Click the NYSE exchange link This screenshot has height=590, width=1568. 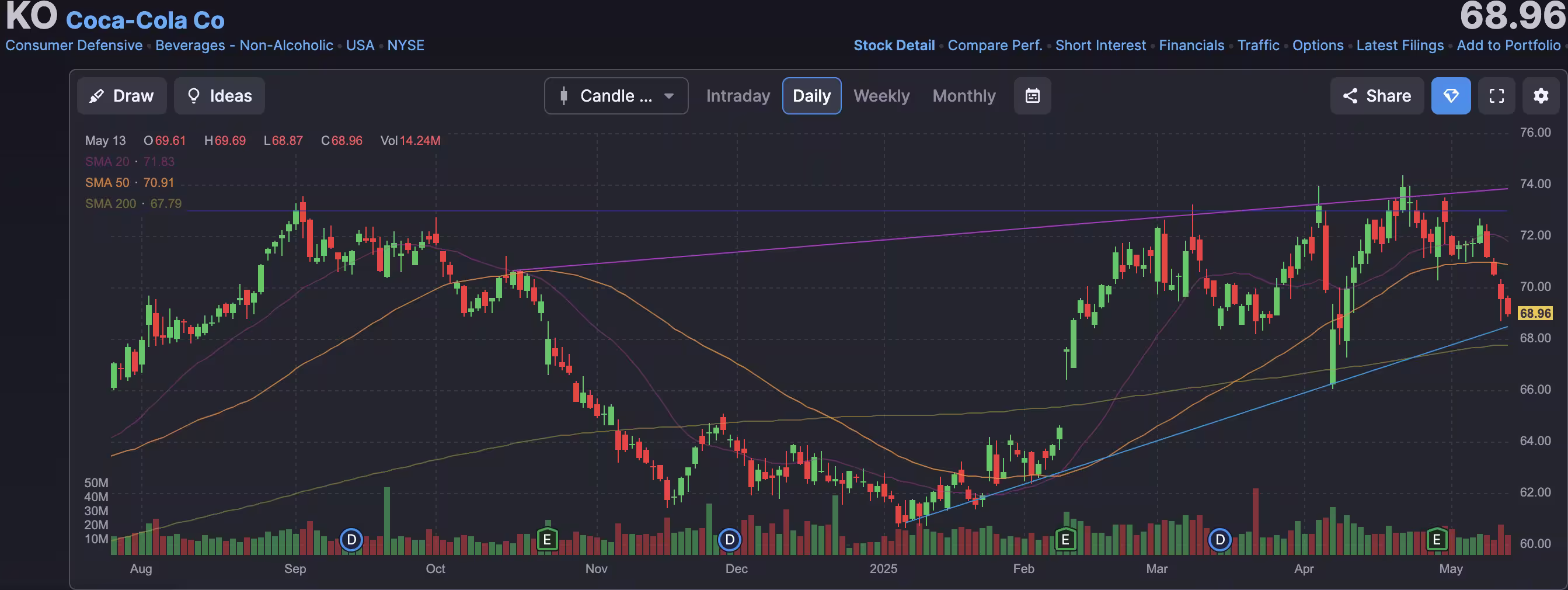[405, 46]
